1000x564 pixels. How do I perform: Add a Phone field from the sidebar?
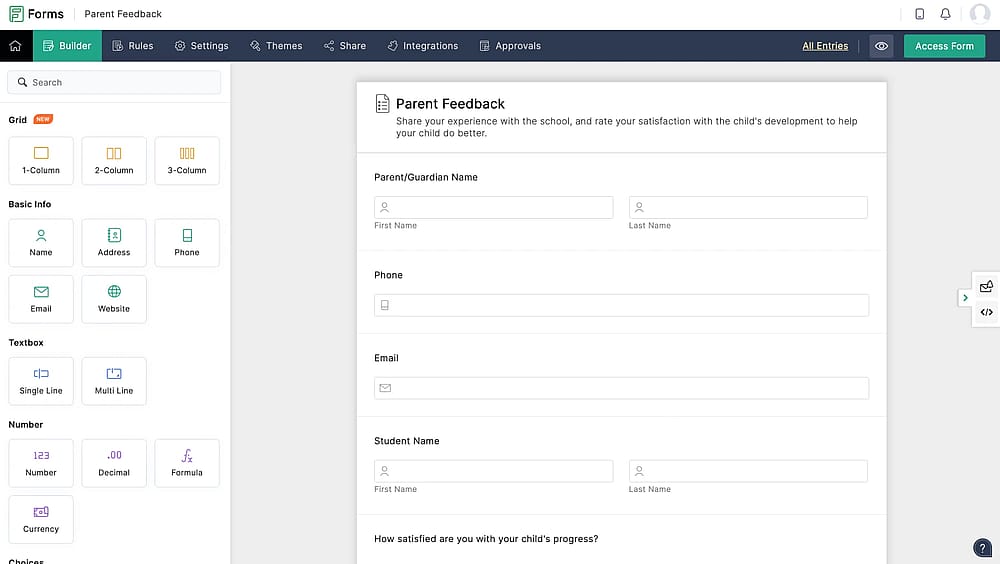click(187, 243)
